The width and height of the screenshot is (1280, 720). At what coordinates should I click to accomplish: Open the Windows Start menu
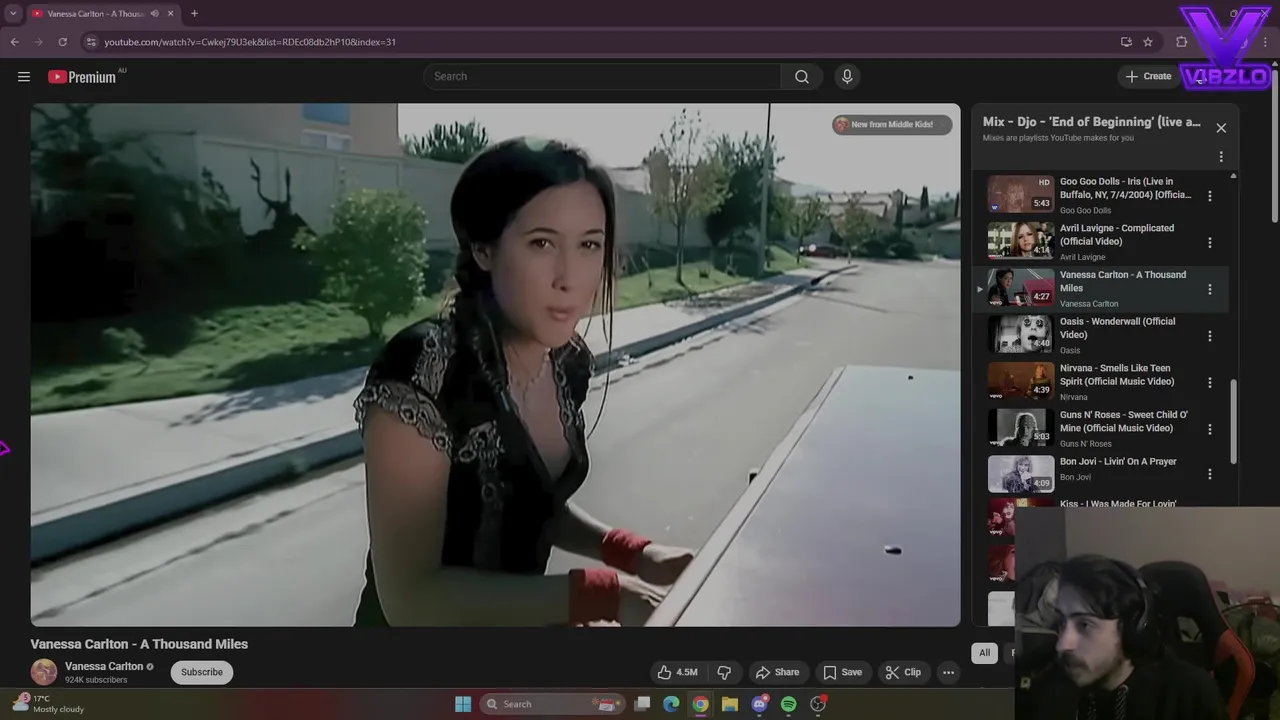[x=463, y=704]
